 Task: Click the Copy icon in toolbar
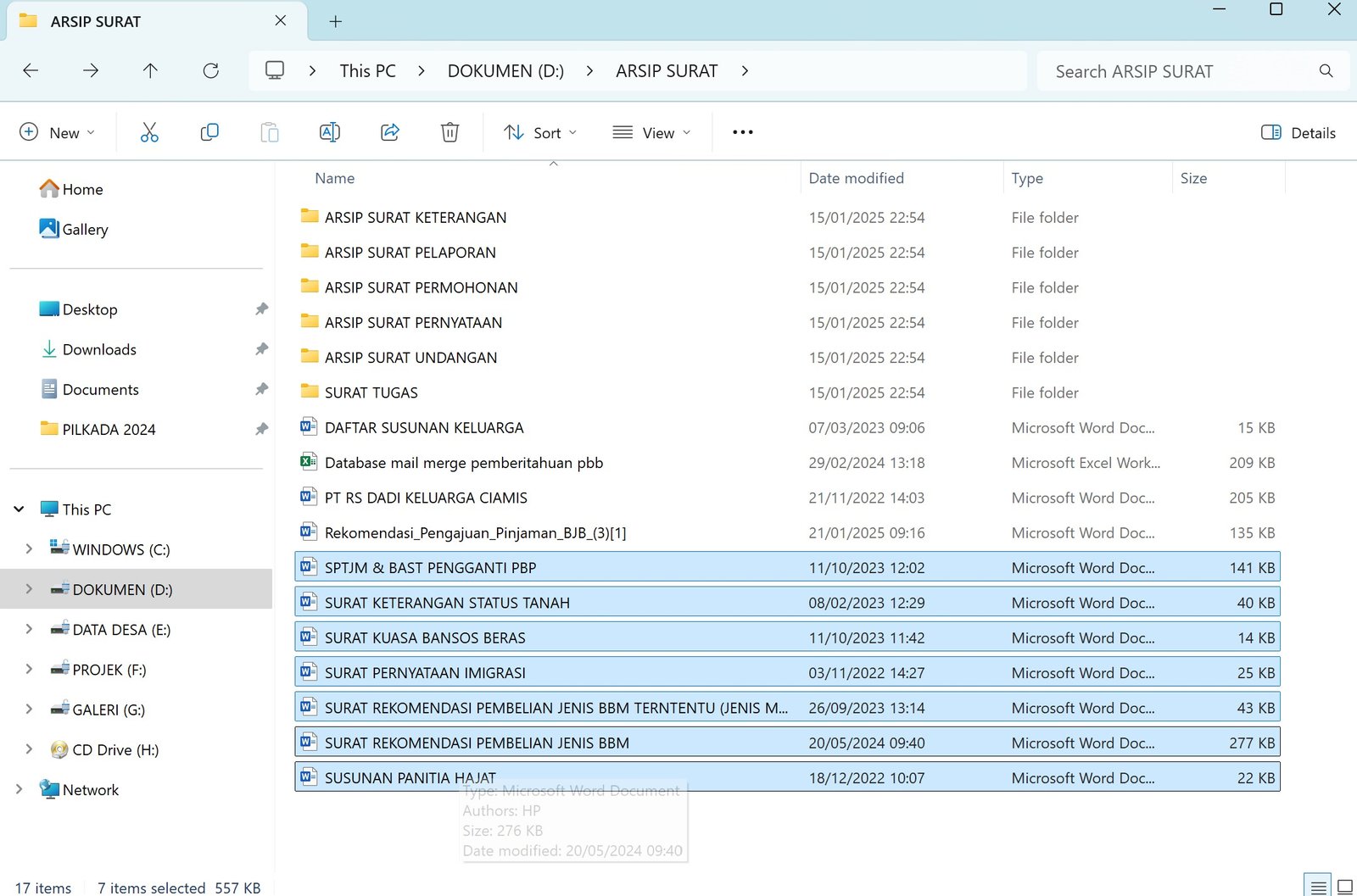(209, 132)
